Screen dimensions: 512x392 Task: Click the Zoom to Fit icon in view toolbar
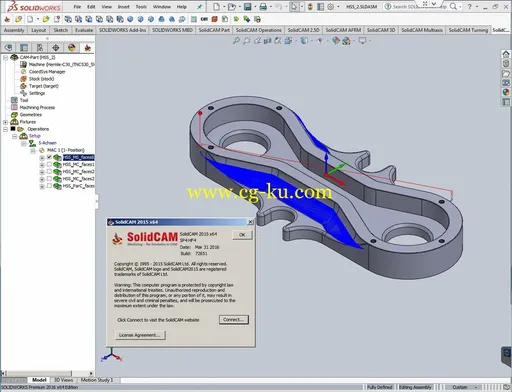[x=236, y=41]
